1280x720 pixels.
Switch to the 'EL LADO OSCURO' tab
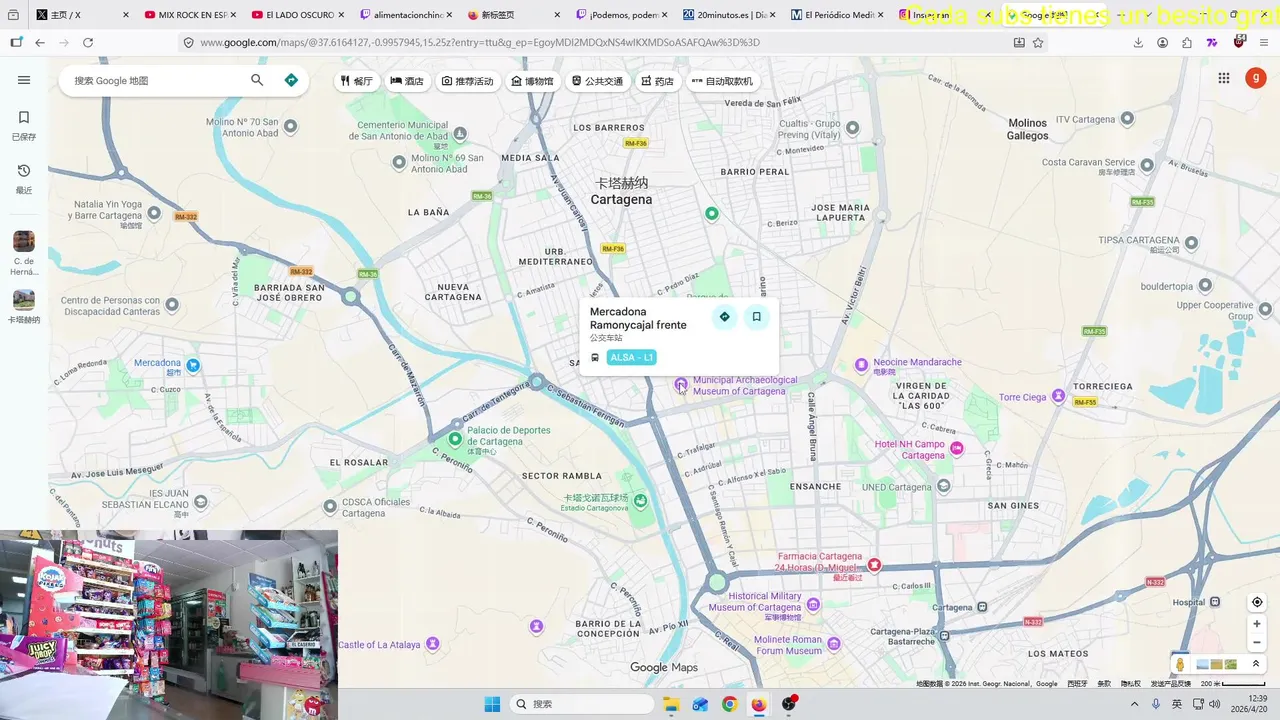click(299, 15)
